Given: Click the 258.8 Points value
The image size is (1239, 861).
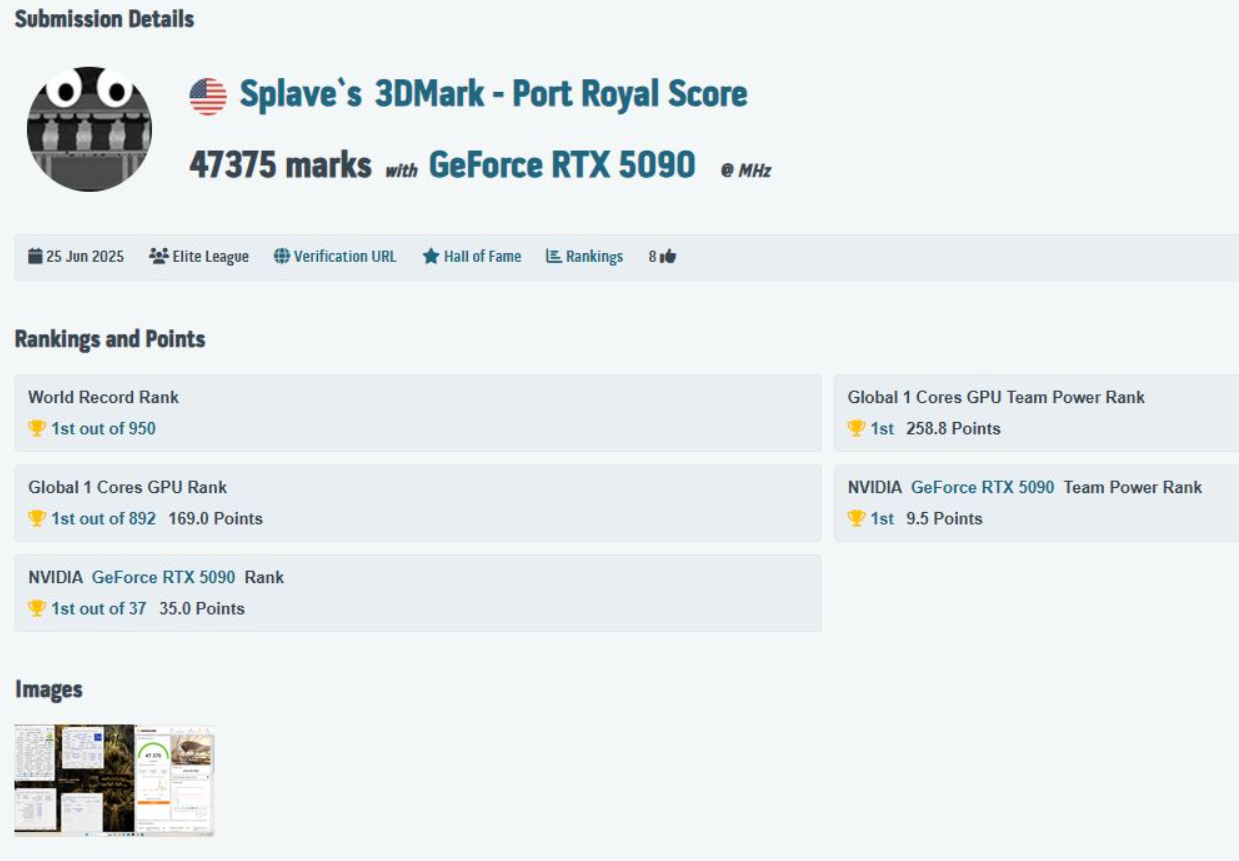Looking at the screenshot, I should pos(954,428).
